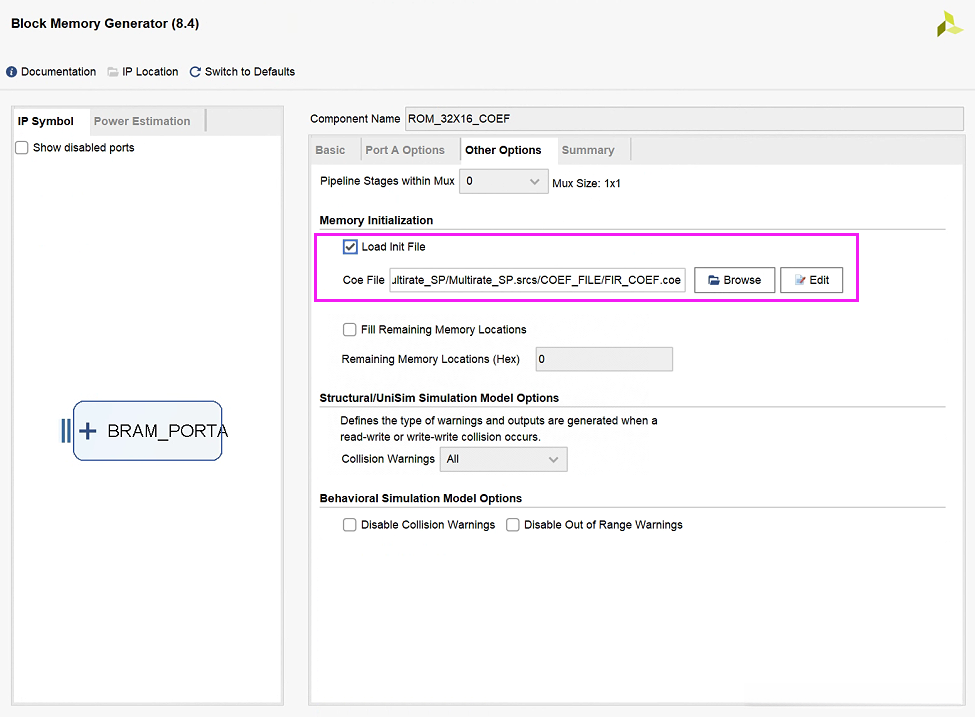Click the Xilinx logo icon
This screenshot has width=975, height=717.
pos(949,25)
